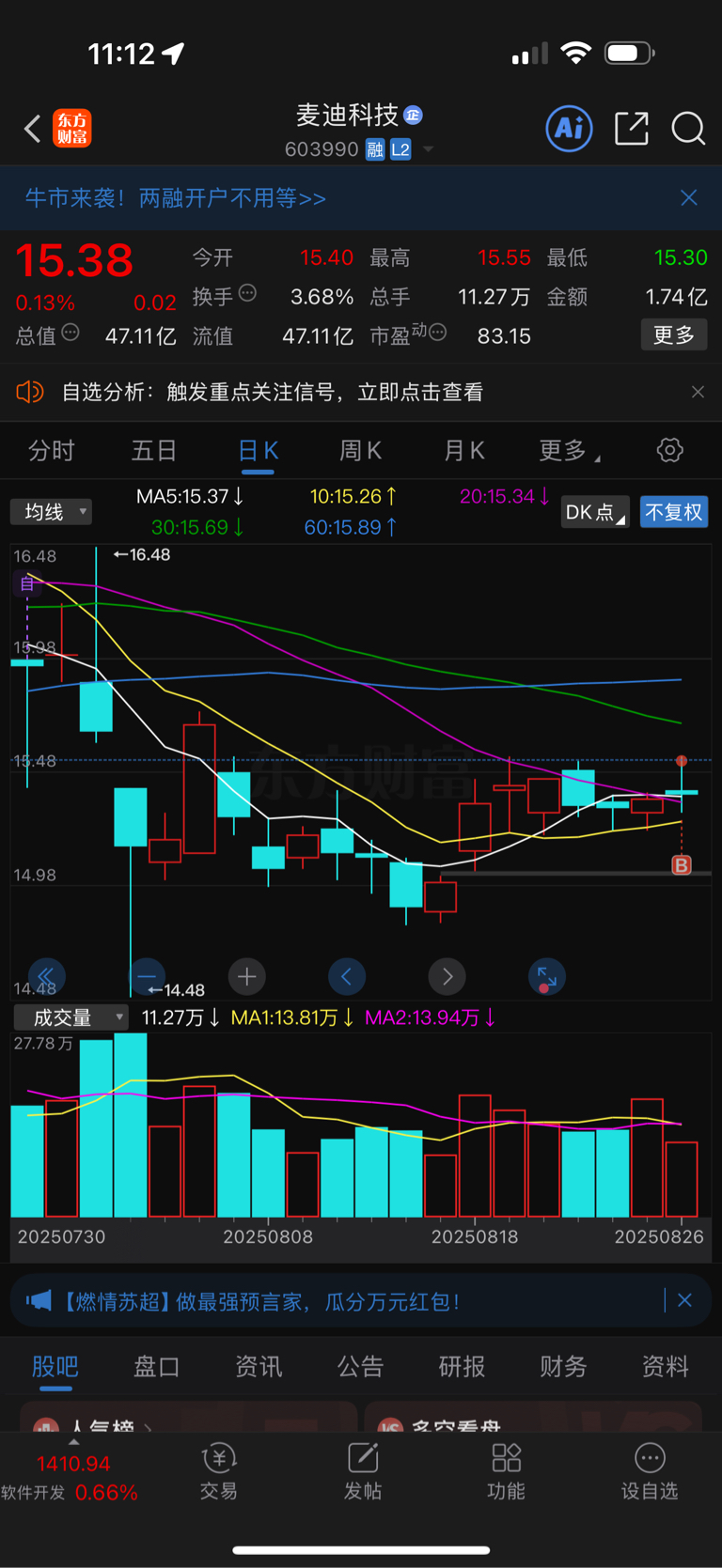Expand stock code dropdown arrow beside L2

pyautogui.click(x=429, y=149)
